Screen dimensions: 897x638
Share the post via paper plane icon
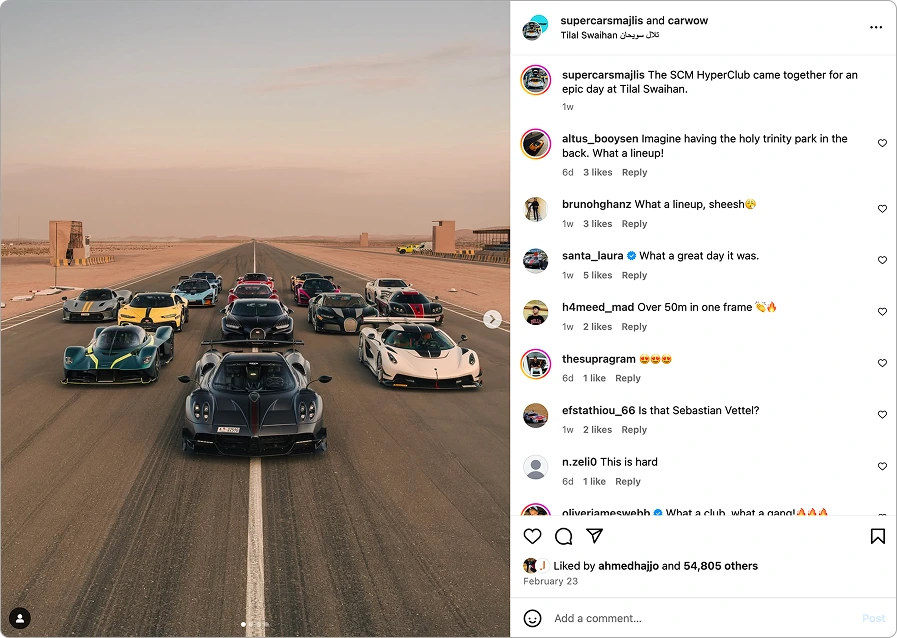coord(595,536)
